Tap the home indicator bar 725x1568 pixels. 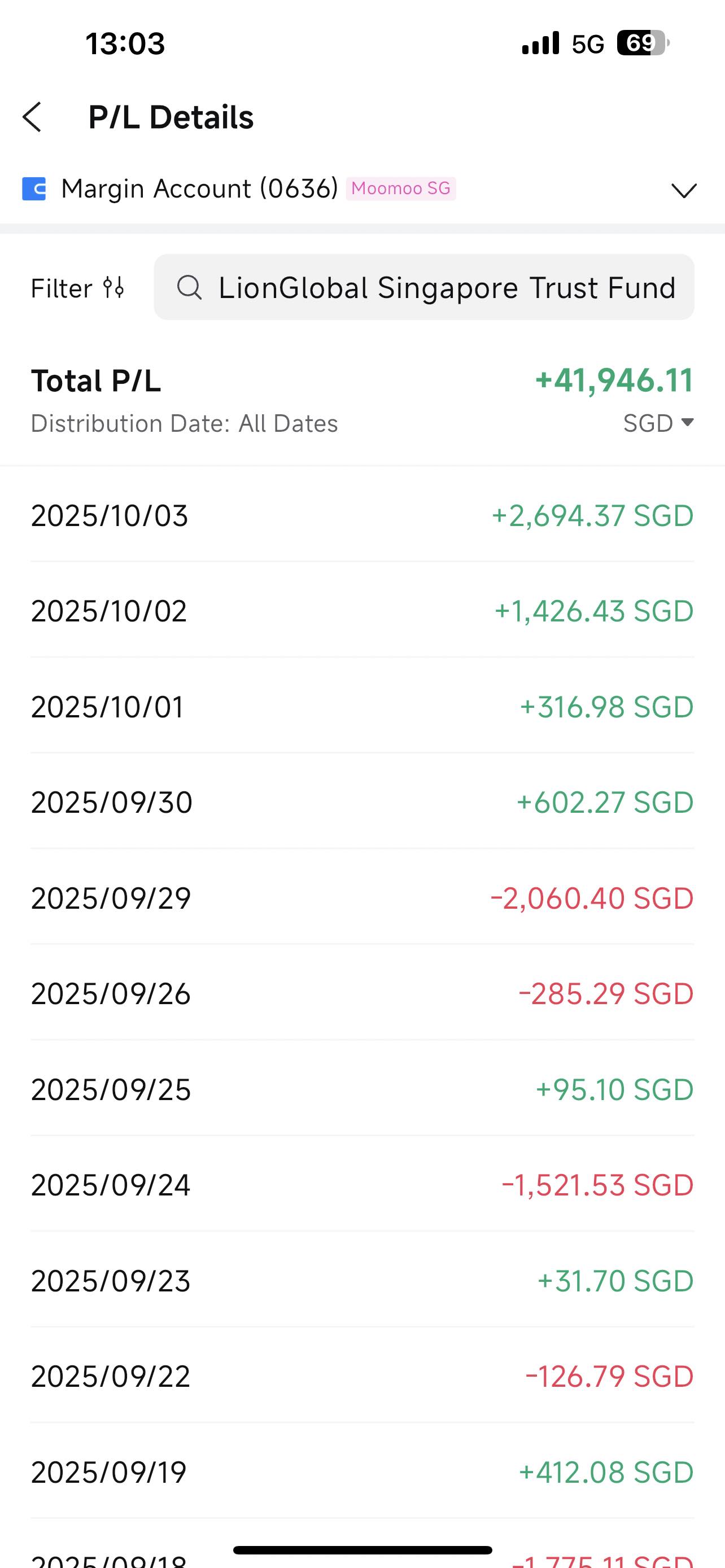point(362,1550)
